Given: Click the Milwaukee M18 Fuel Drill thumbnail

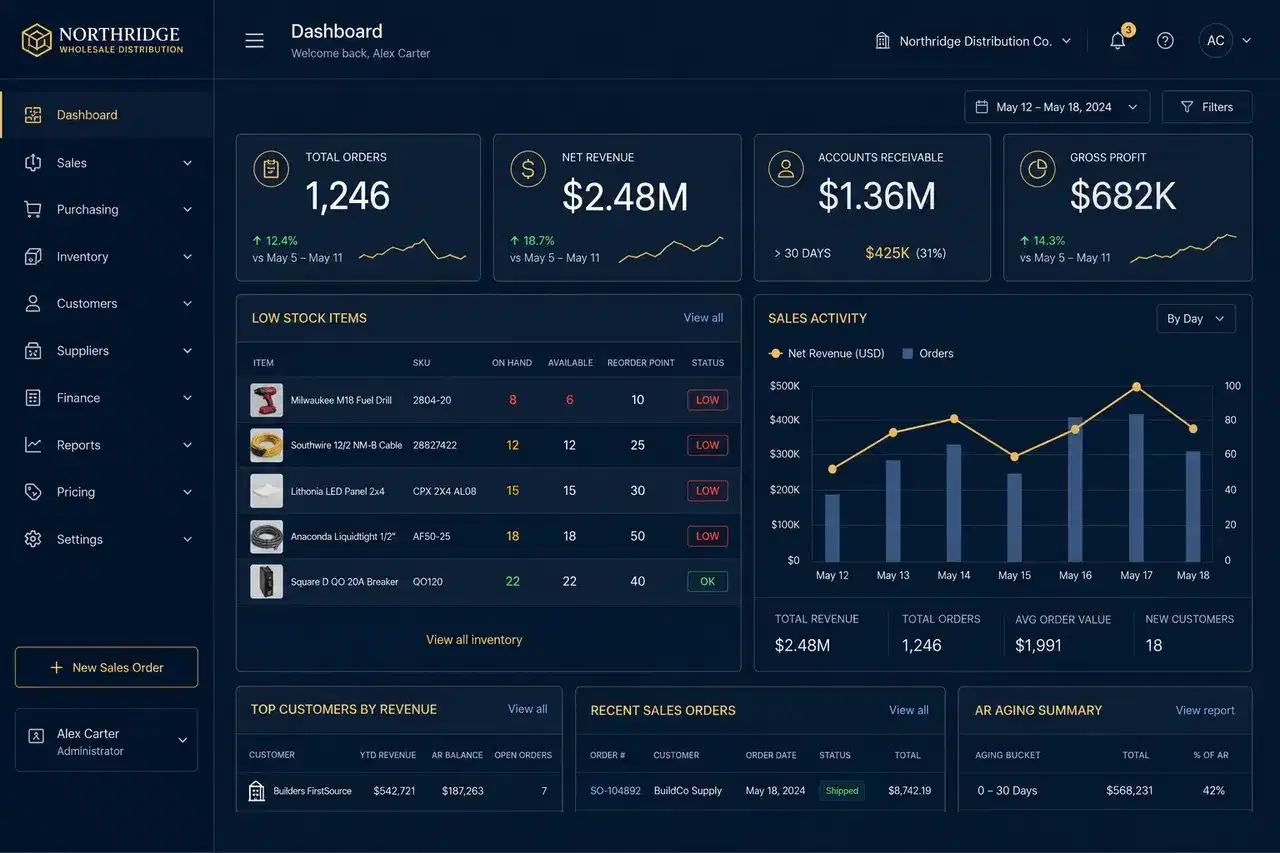Looking at the screenshot, I should pyautogui.click(x=266, y=400).
